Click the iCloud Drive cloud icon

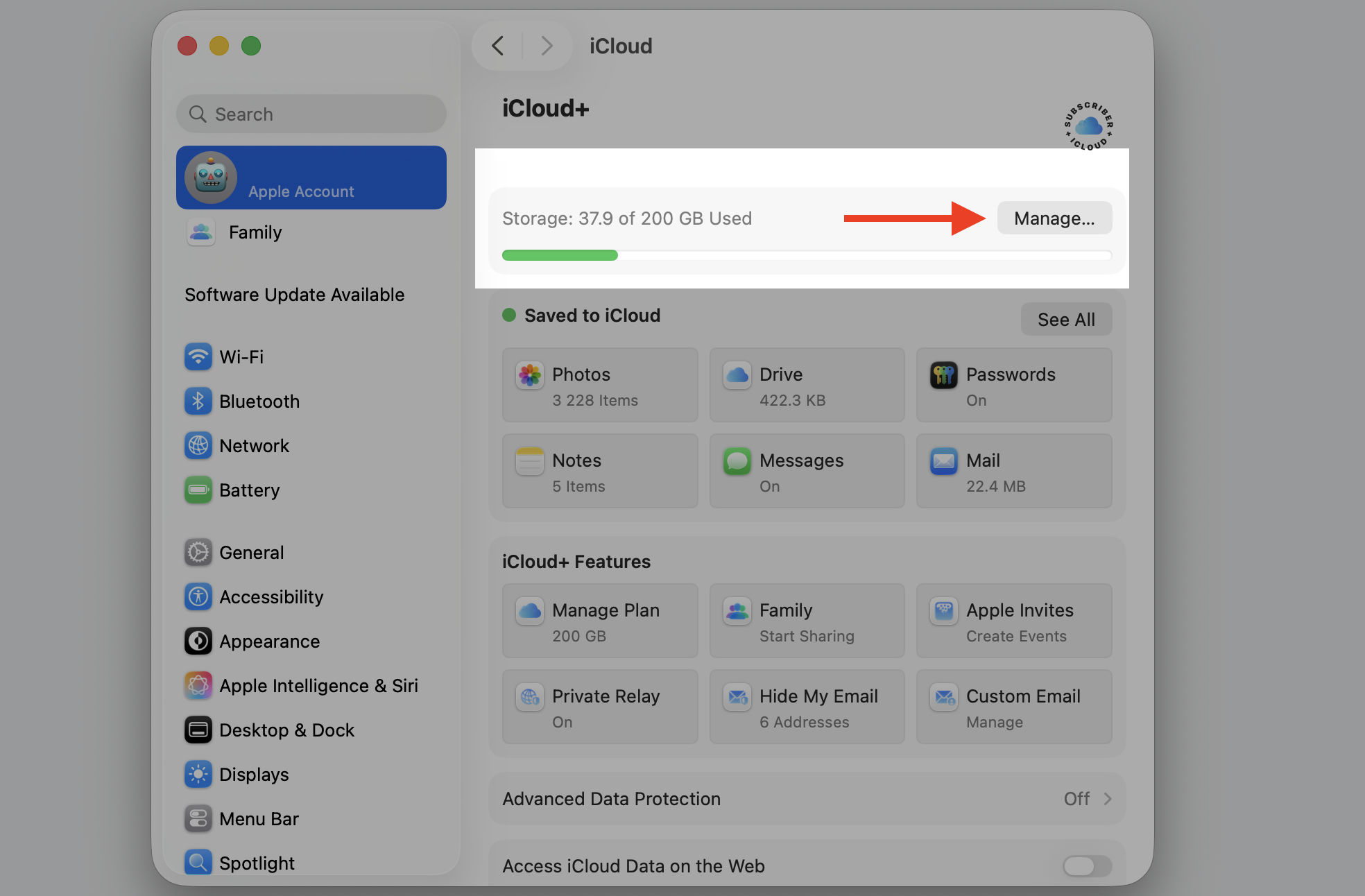click(x=737, y=376)
